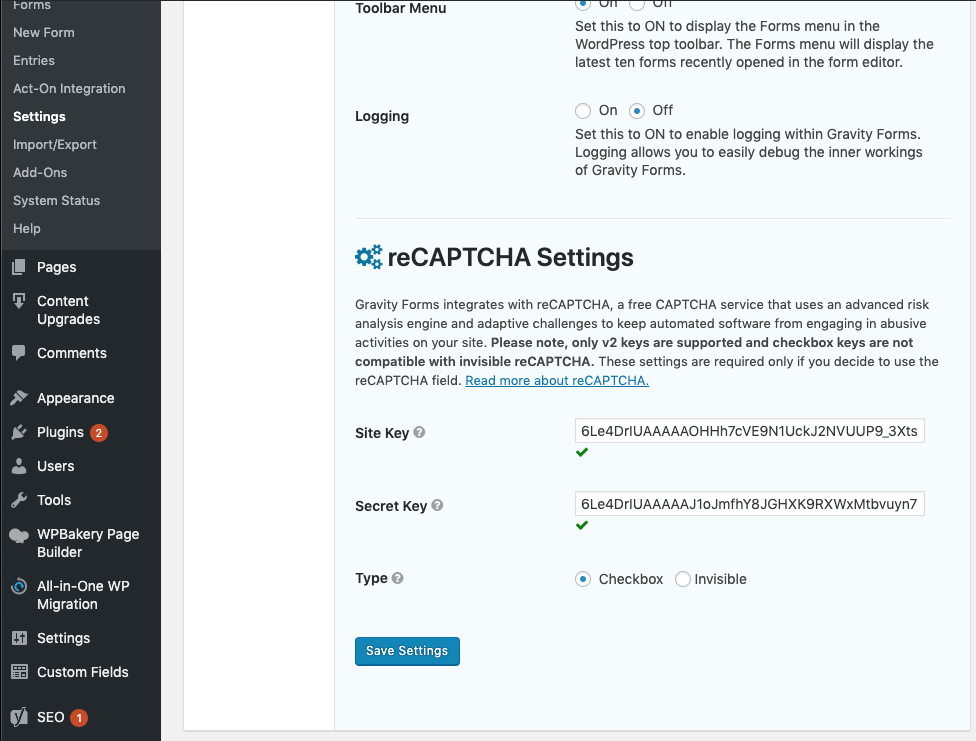Click the Save Settings button
Viewport: 976px width, 741px height.
point(407,651)
